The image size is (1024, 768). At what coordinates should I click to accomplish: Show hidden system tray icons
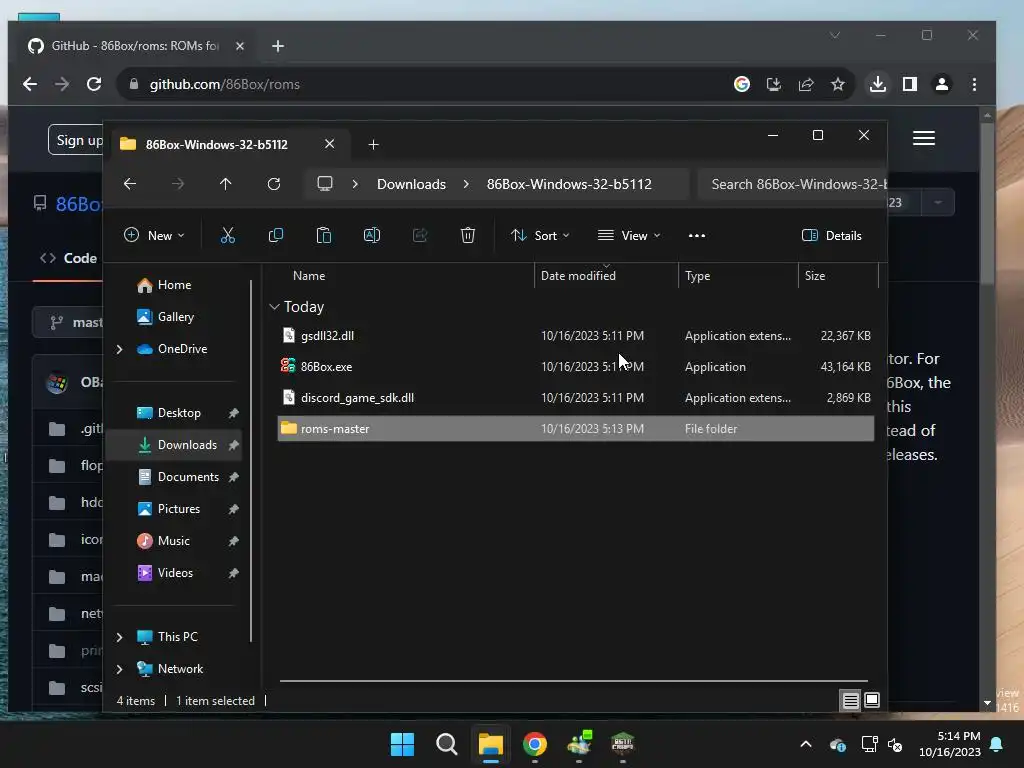pyautogui.click(x=806, y=744)
